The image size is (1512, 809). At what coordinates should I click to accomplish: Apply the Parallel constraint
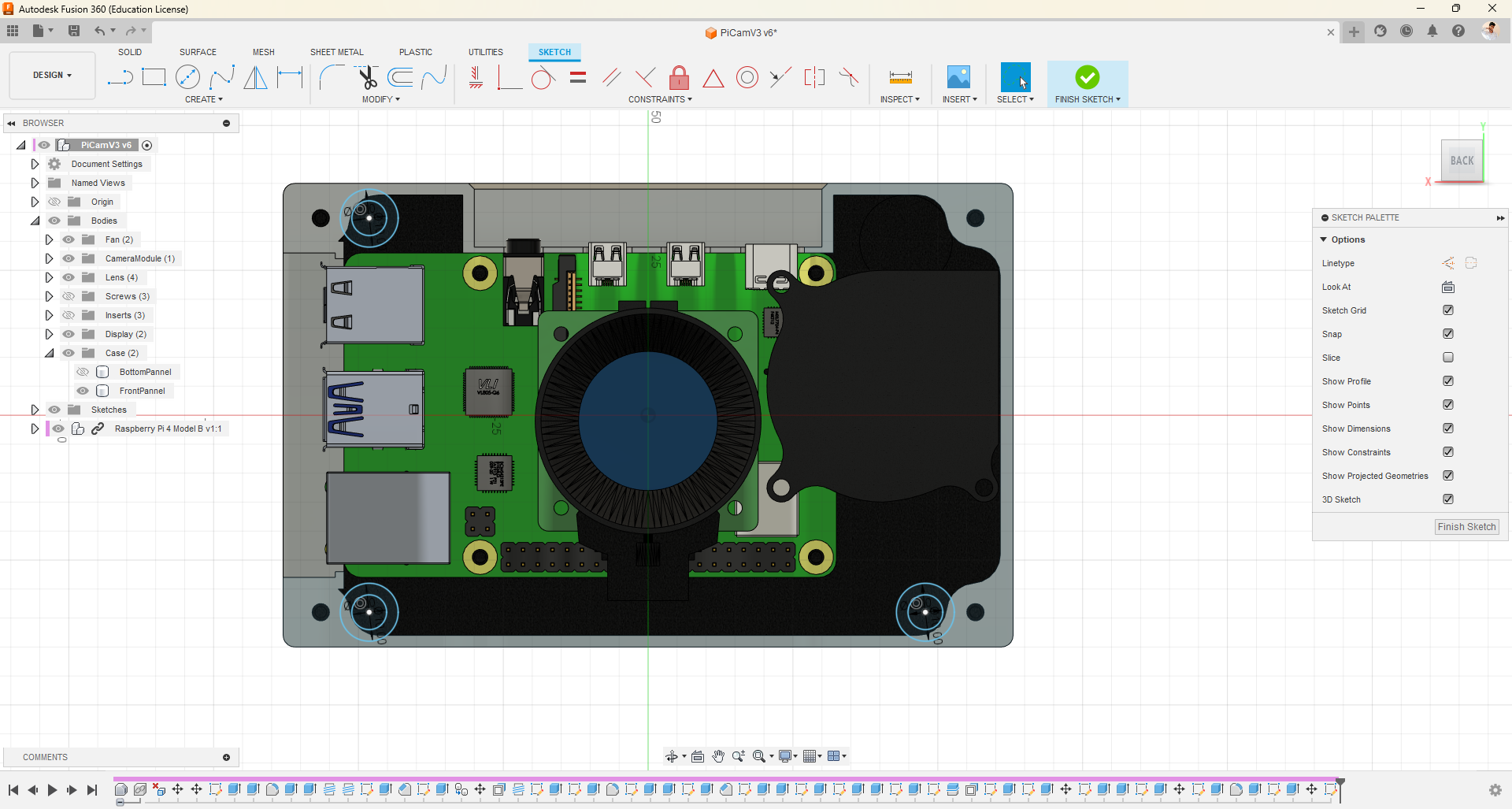611,77
